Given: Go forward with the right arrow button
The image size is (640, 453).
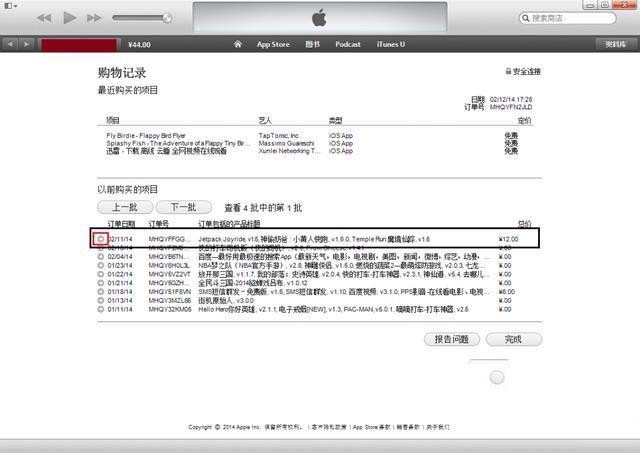Looking at the screenshot, I should click(27, 44).
